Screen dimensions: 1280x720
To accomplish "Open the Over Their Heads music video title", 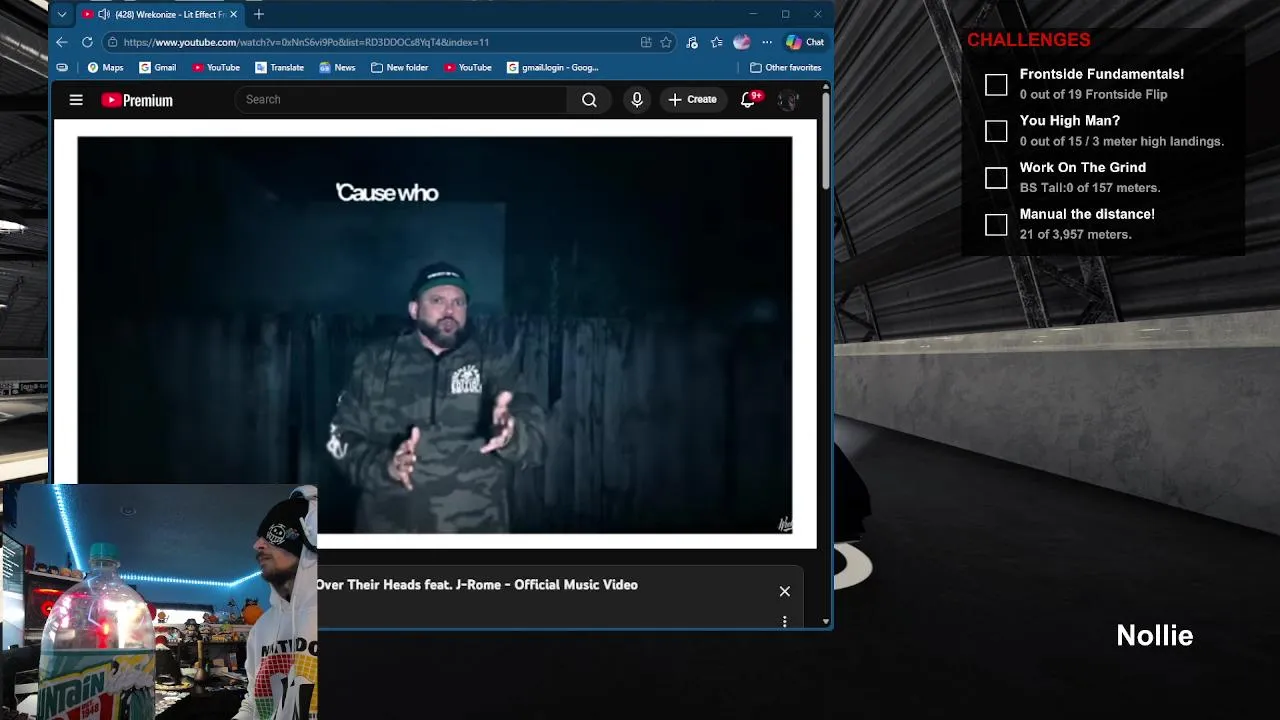I will [x=477, y=585].
